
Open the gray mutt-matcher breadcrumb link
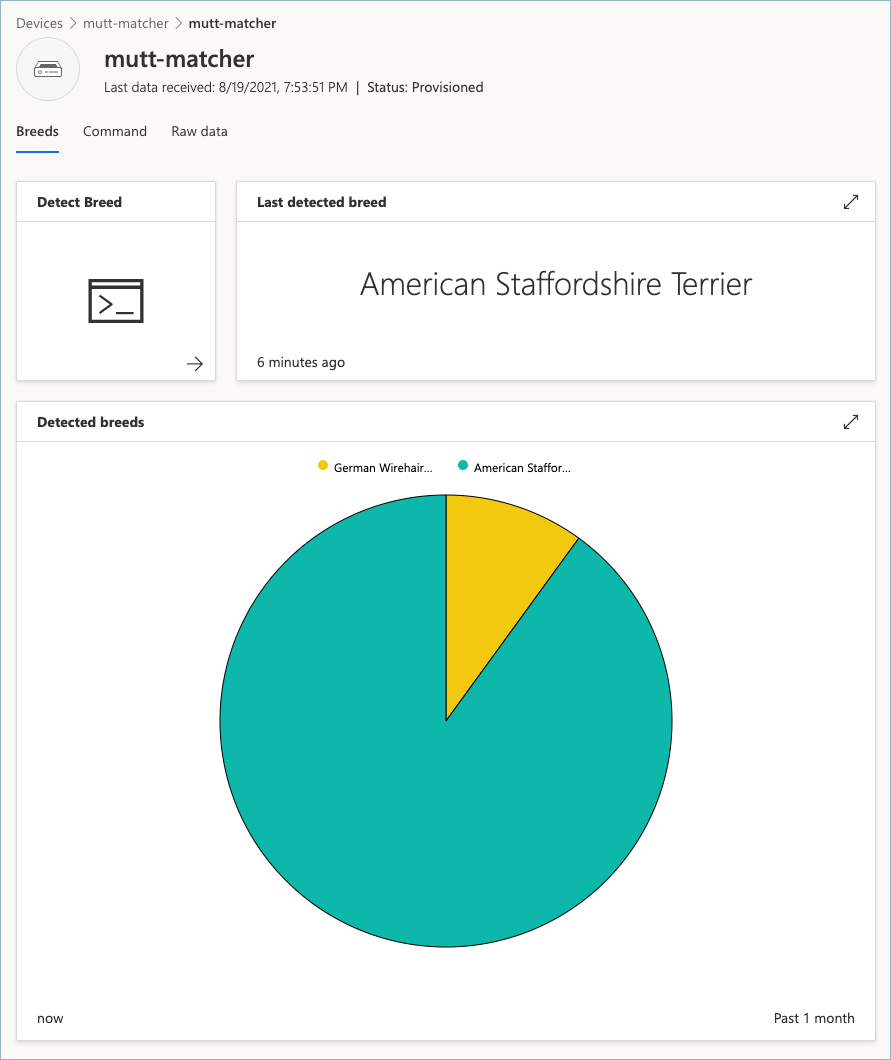pyautogui.click(x=126, y=23)
